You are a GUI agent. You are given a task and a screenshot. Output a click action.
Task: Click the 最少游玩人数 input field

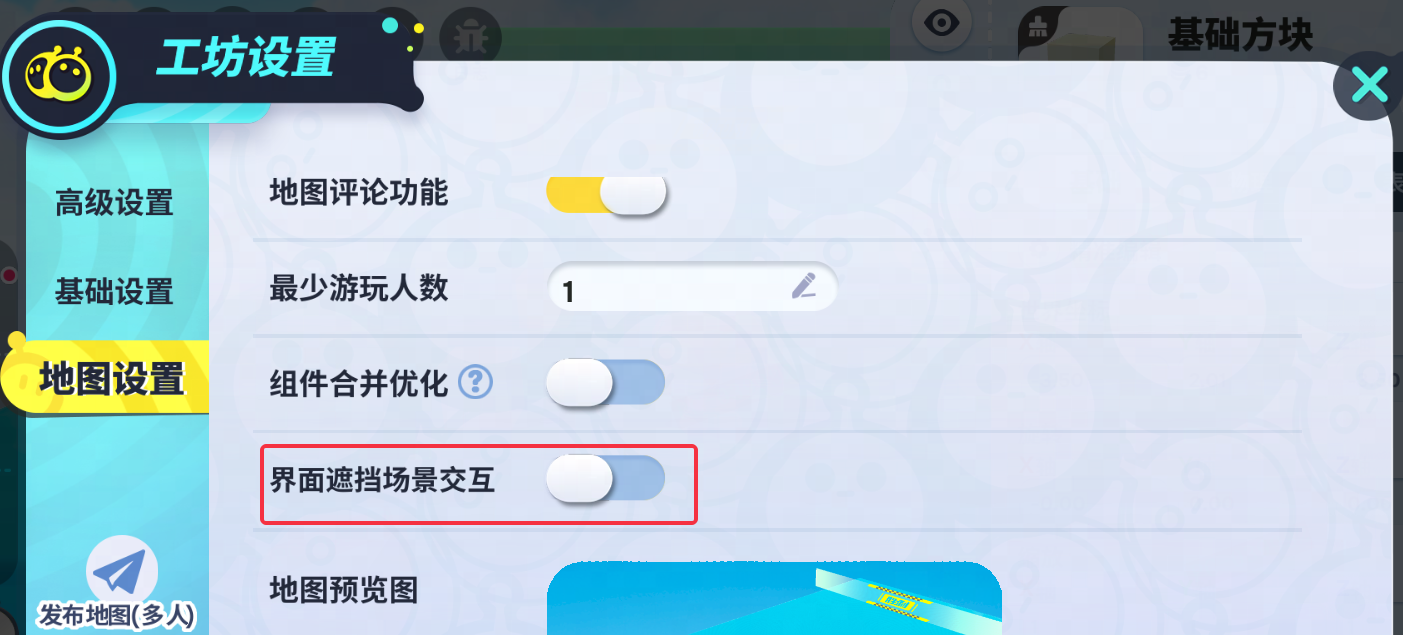(692, 287)
